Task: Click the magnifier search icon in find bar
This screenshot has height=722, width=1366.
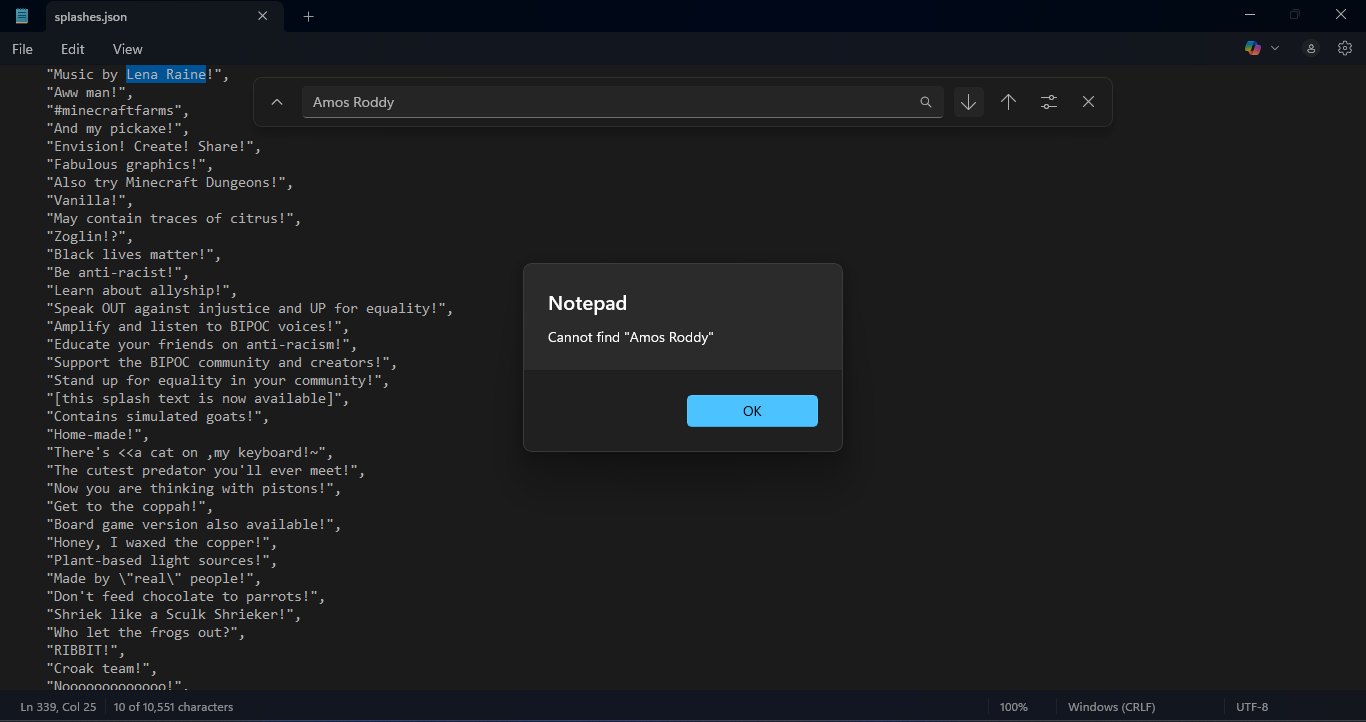Action: click(926, 102)
